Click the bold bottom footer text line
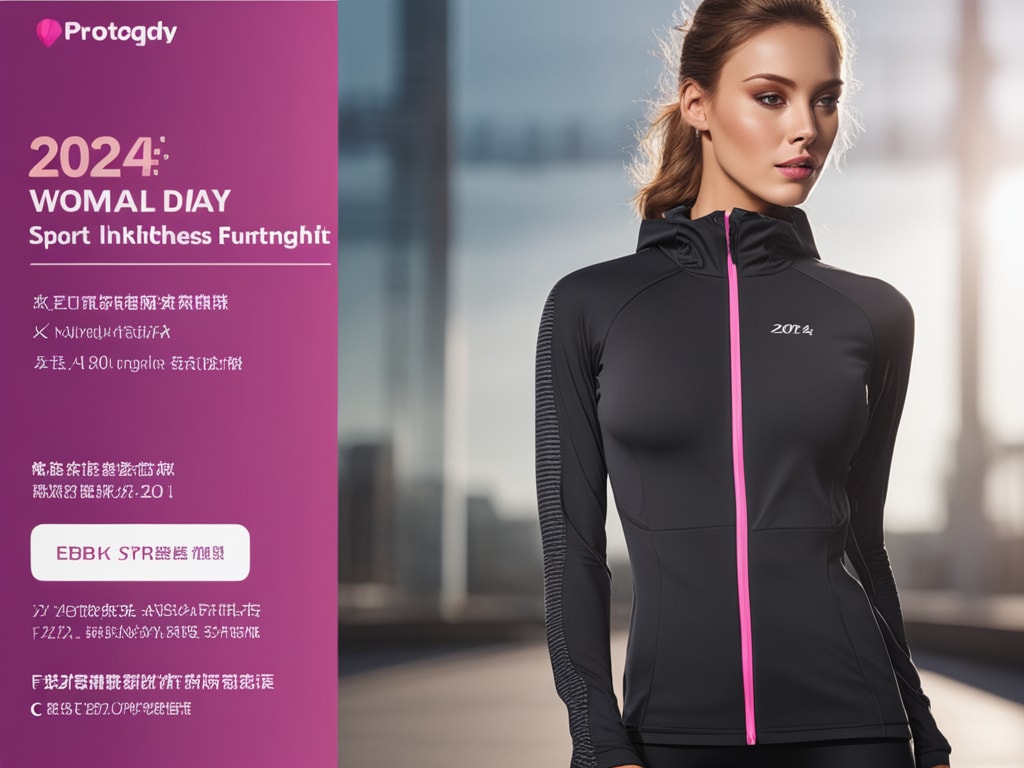 (x=153, y=682)
